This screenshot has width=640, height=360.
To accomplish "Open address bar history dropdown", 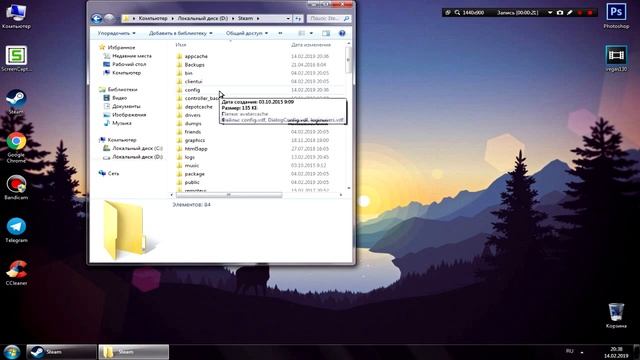I will pyautogui.click(x=288, y=18).
